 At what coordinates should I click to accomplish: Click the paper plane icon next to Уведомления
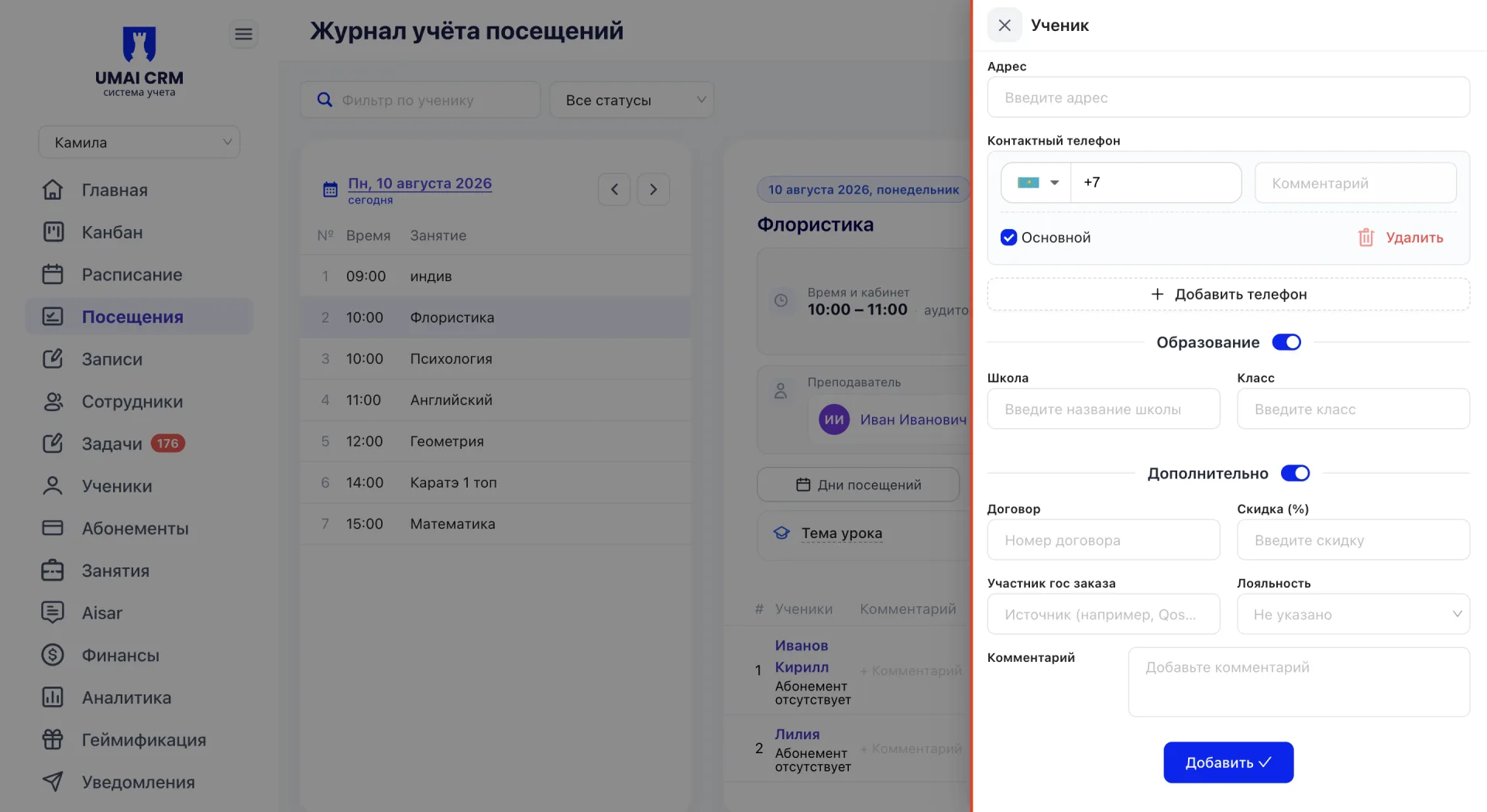[x=53, y=782]
